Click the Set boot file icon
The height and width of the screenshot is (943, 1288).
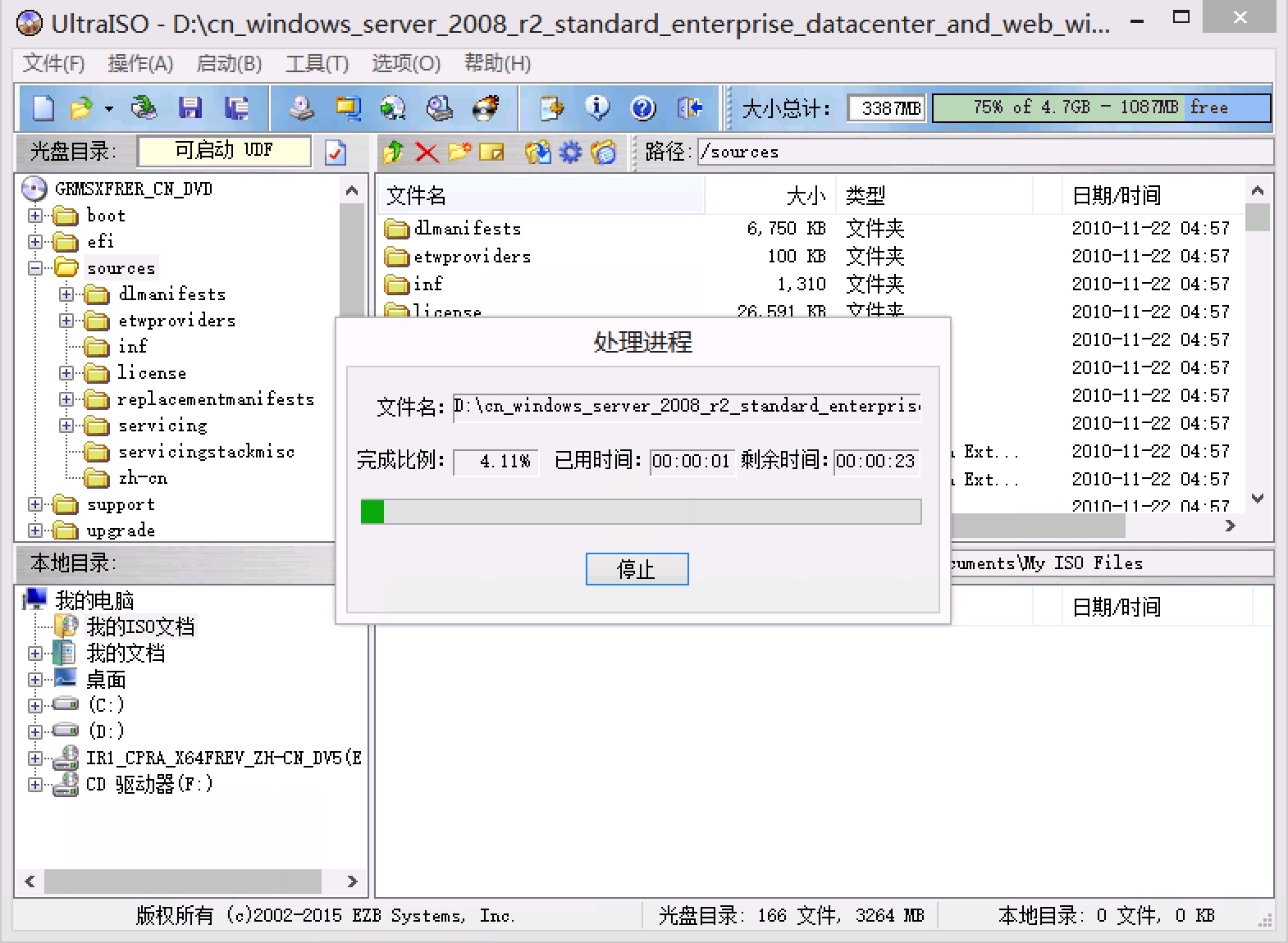(603, 152)
